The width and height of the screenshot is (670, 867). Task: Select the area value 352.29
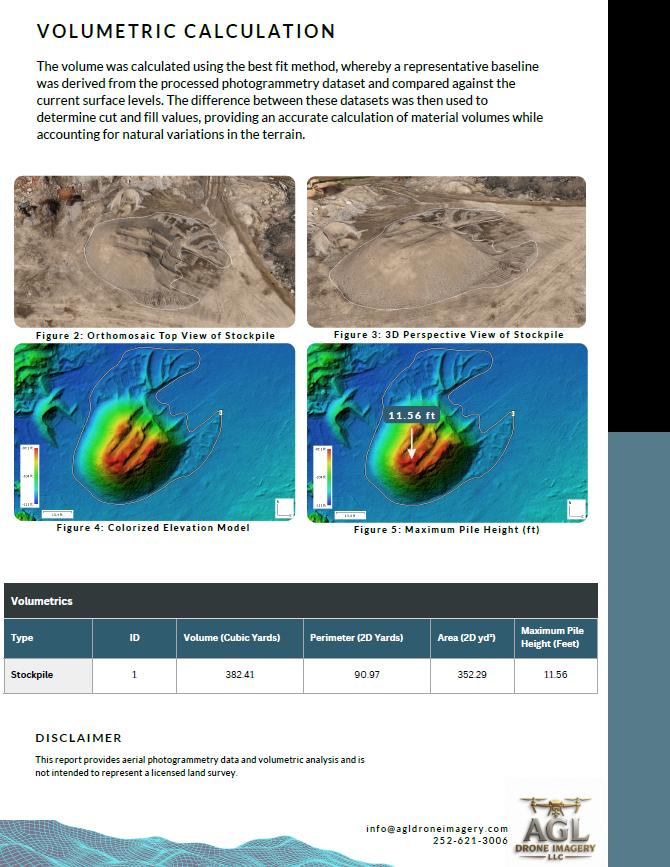(x=472, y=675)
